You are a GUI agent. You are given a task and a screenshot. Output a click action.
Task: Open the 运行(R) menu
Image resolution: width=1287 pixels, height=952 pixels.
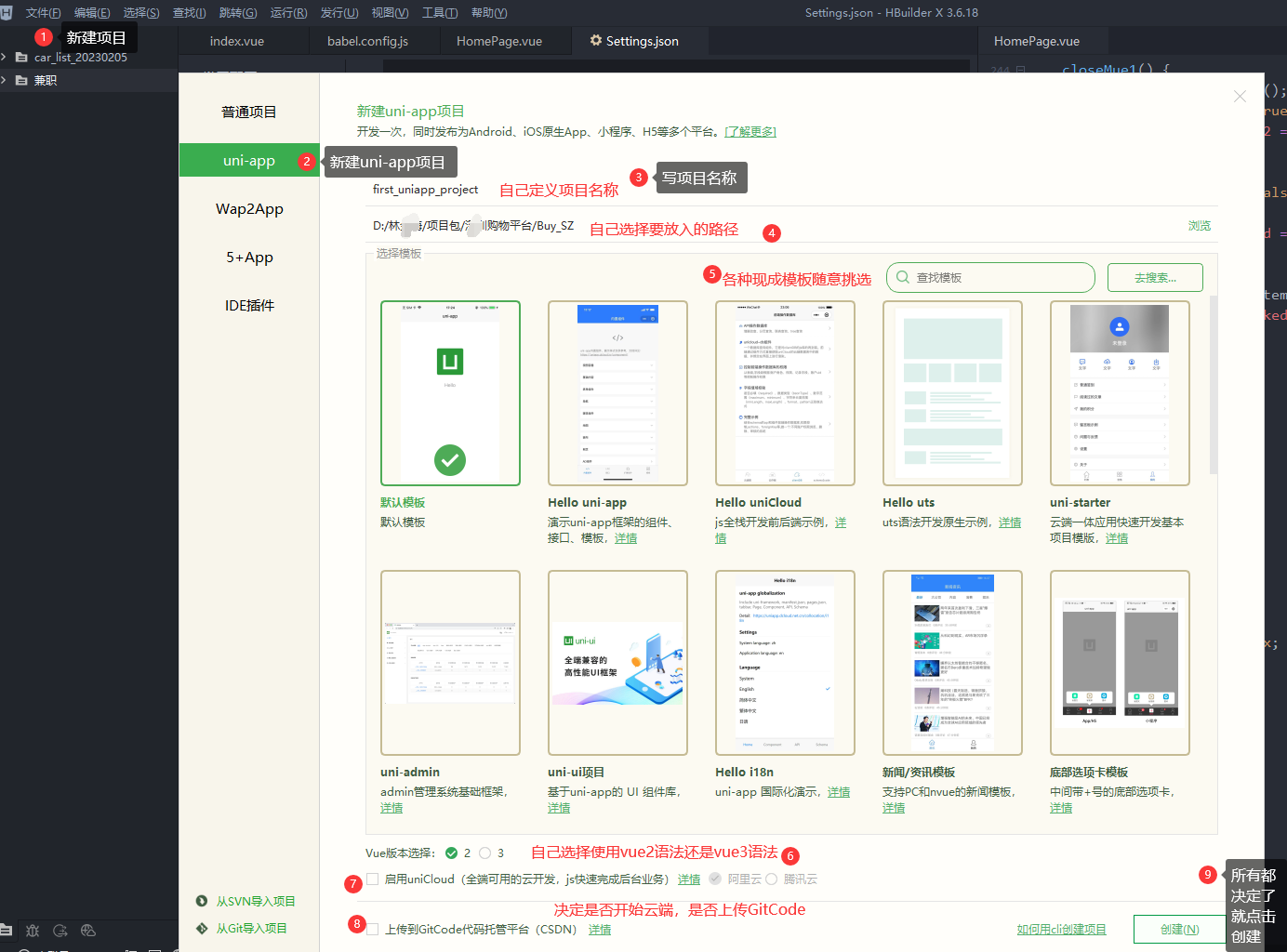288,13
